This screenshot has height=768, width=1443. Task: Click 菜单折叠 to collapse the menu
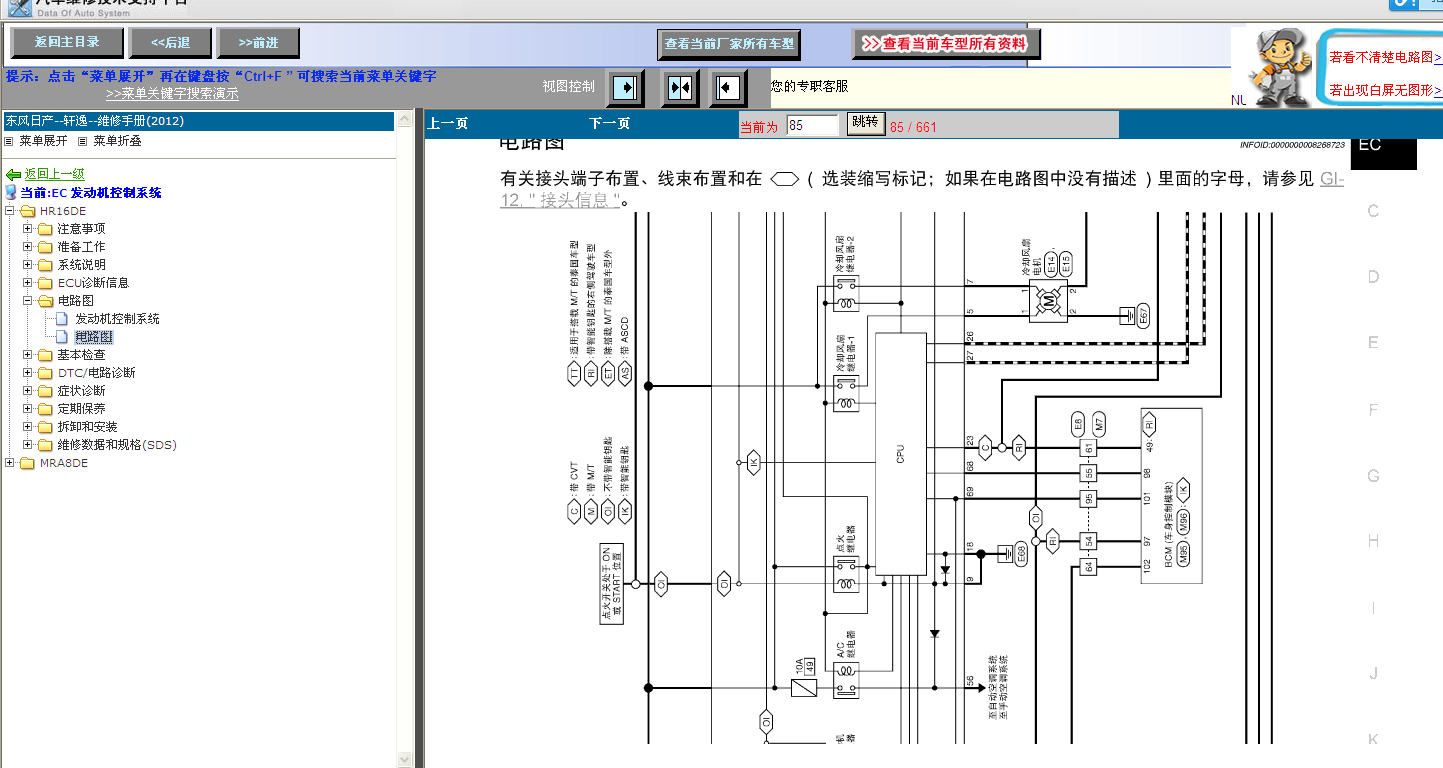(117, 142)
